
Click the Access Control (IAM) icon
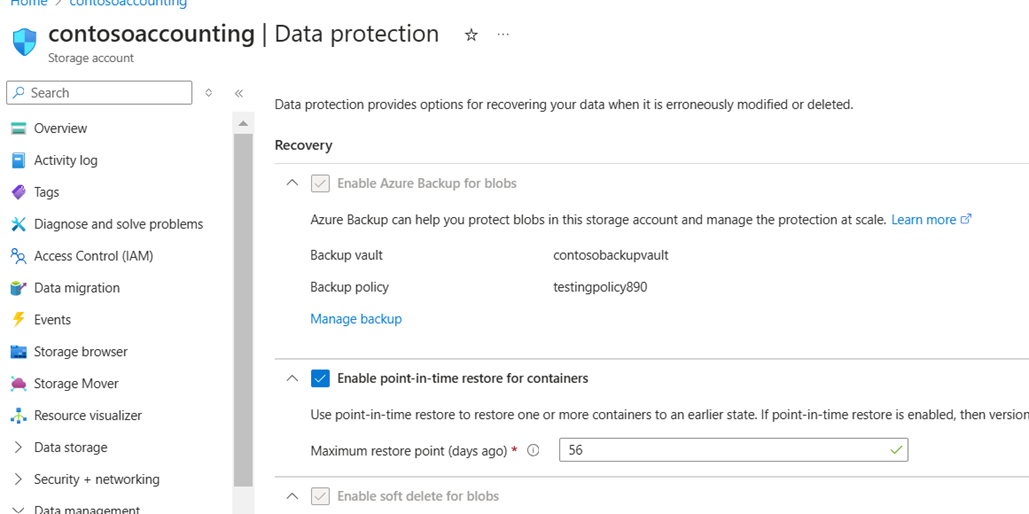tap(18, 256)
